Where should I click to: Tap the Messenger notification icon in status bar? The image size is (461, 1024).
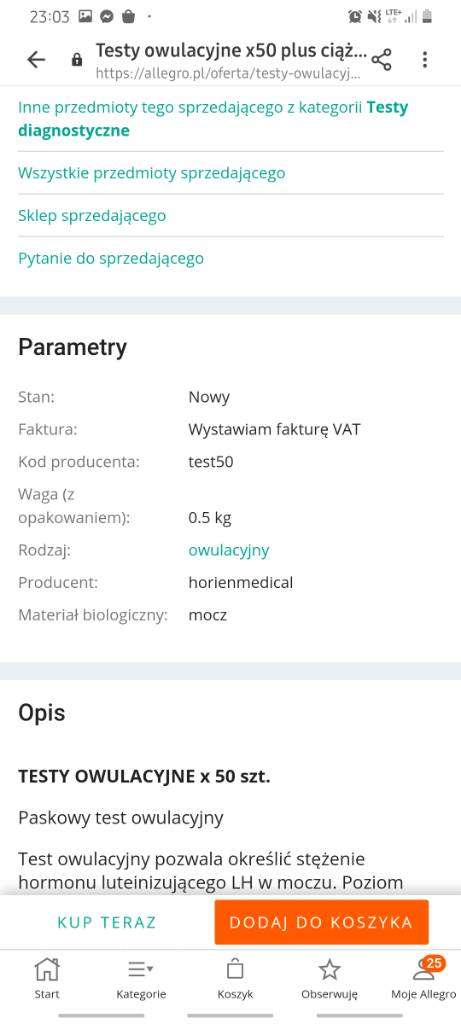(x=107, y=16)
